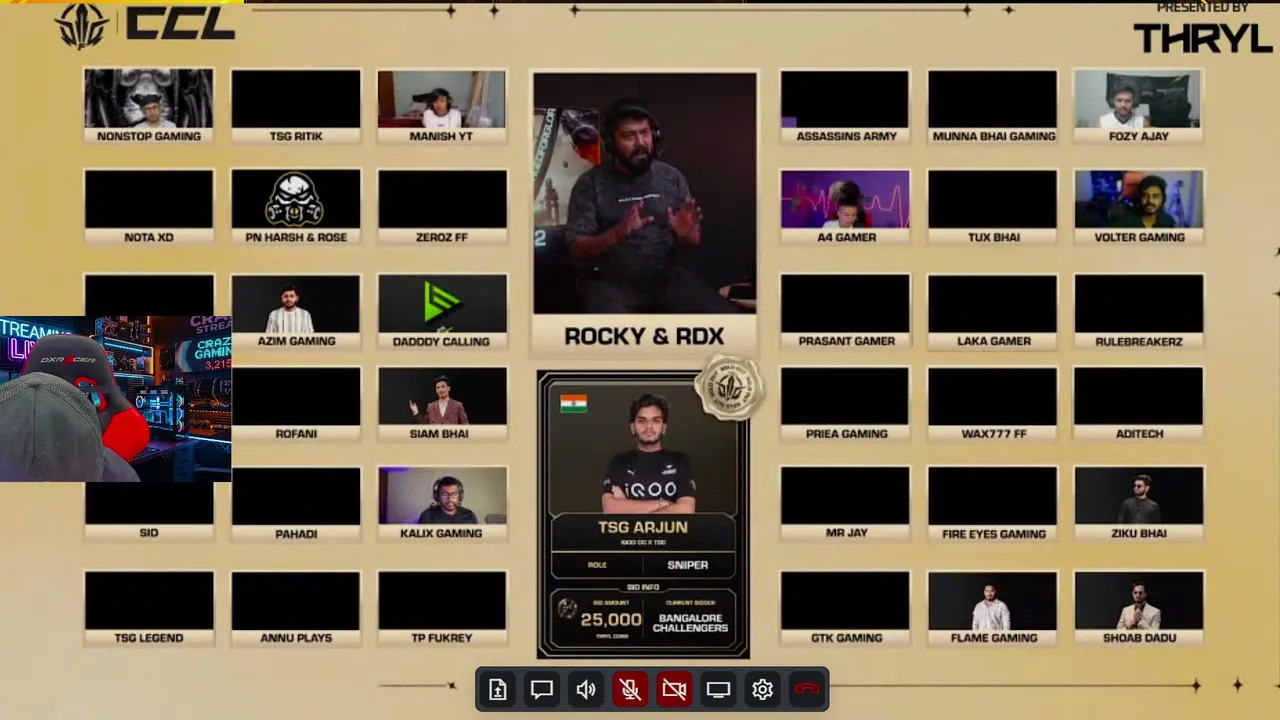
Task: Select the FOZY AJAY video tile
Action: pos(1139,106)
